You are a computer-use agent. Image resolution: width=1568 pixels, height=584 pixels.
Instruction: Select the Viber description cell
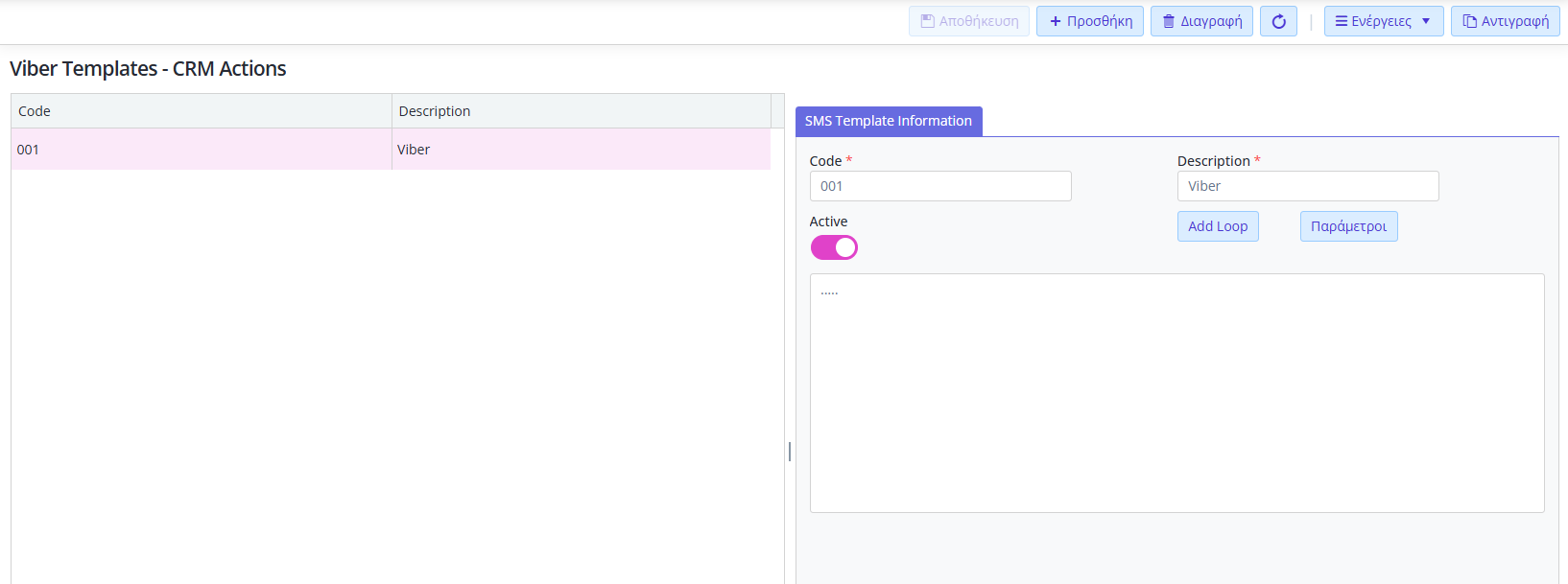pos(582,150)
